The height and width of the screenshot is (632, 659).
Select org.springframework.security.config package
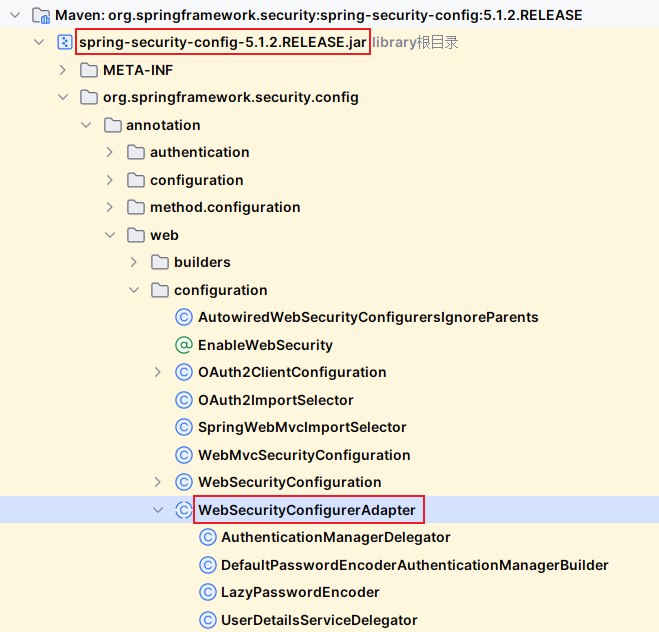[231, 97]
